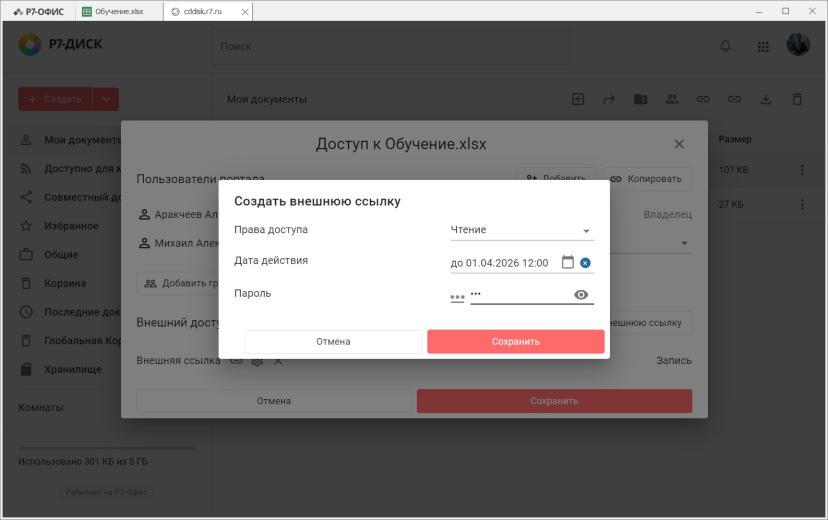Image resolution: width=828 pixels, height=520 pixels.
Task: Open the user profile avatar
Action: (798, 45)
